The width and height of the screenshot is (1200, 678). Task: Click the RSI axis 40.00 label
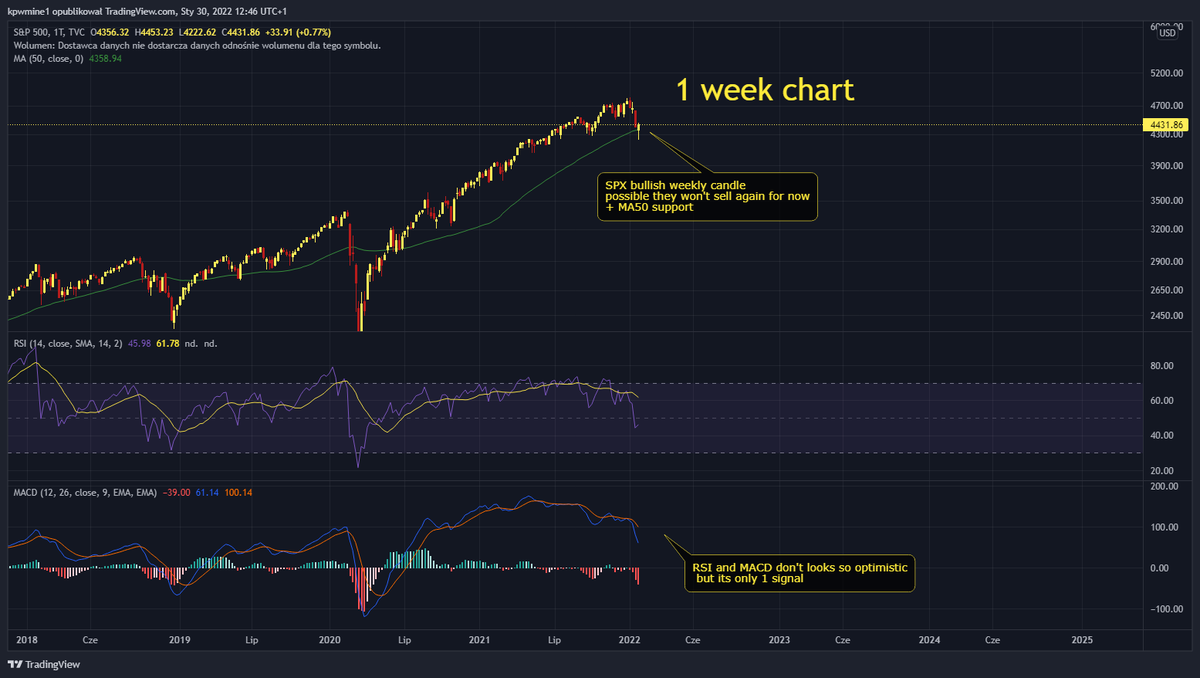(x=1162, y=436)
